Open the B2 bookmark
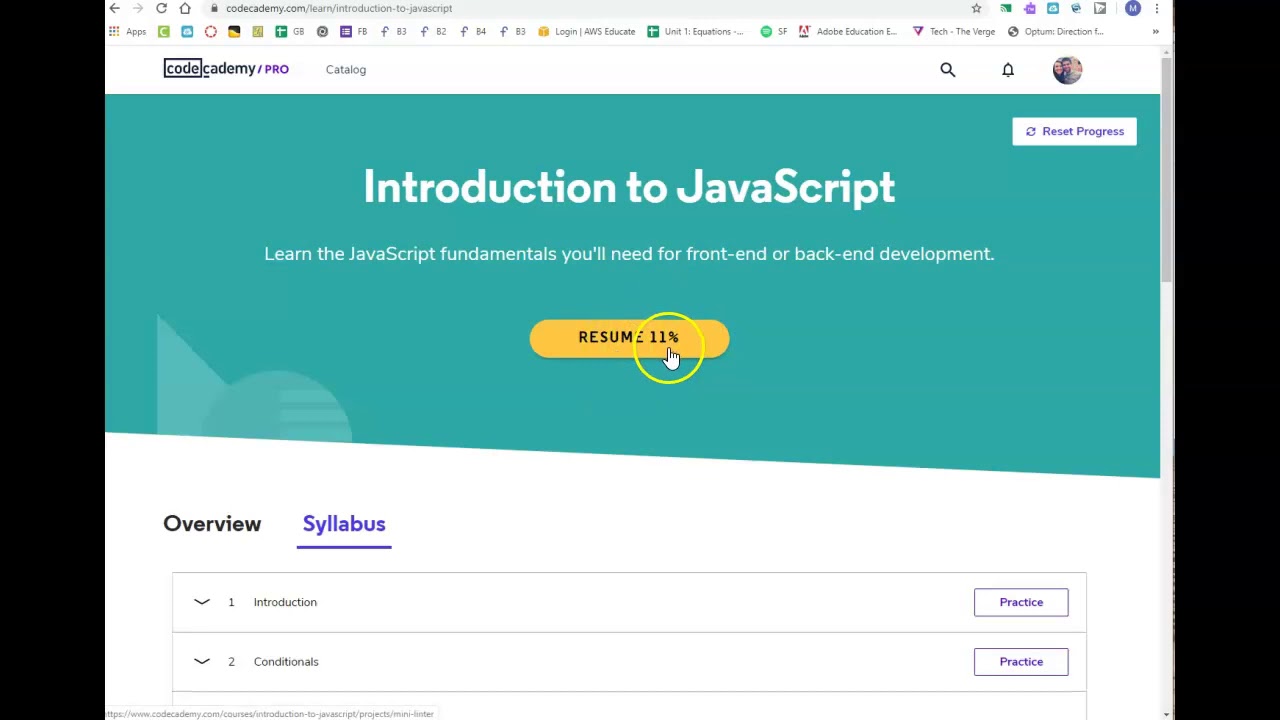The height and width of the screenshot is (720, 1280). pyautogui.click(x=433, y=31)
